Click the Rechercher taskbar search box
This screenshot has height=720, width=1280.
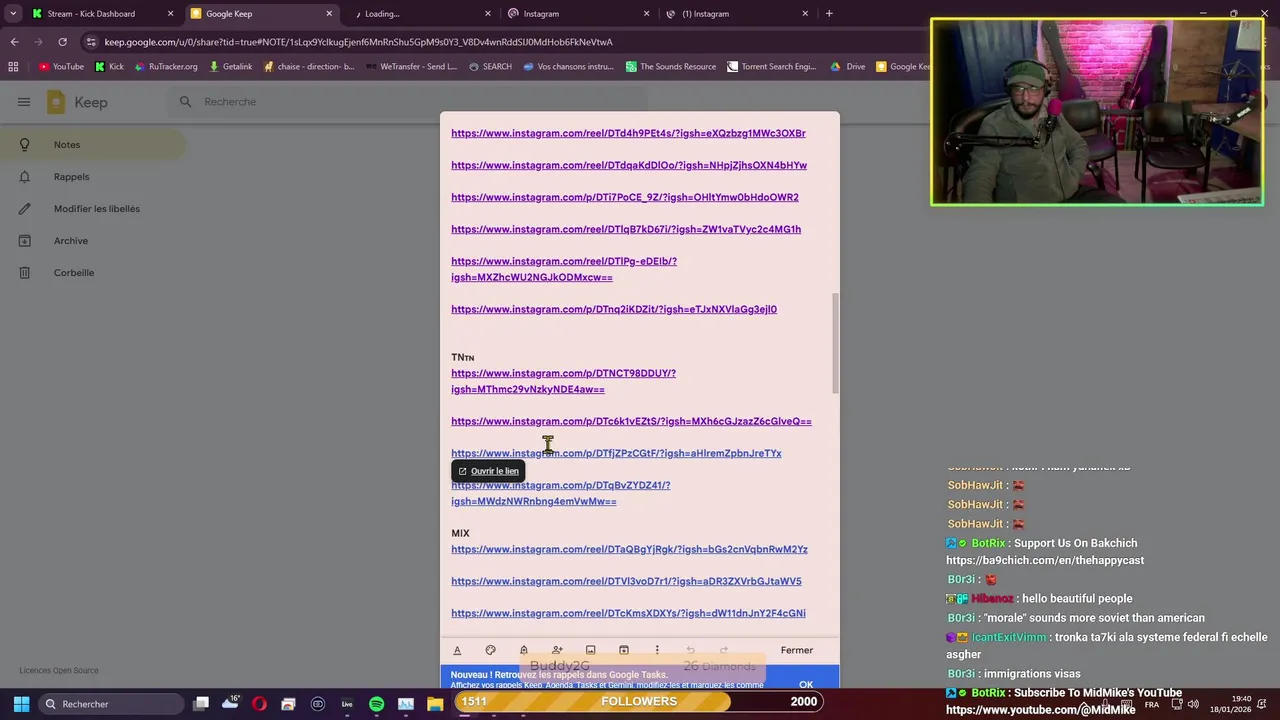[110, 704]
